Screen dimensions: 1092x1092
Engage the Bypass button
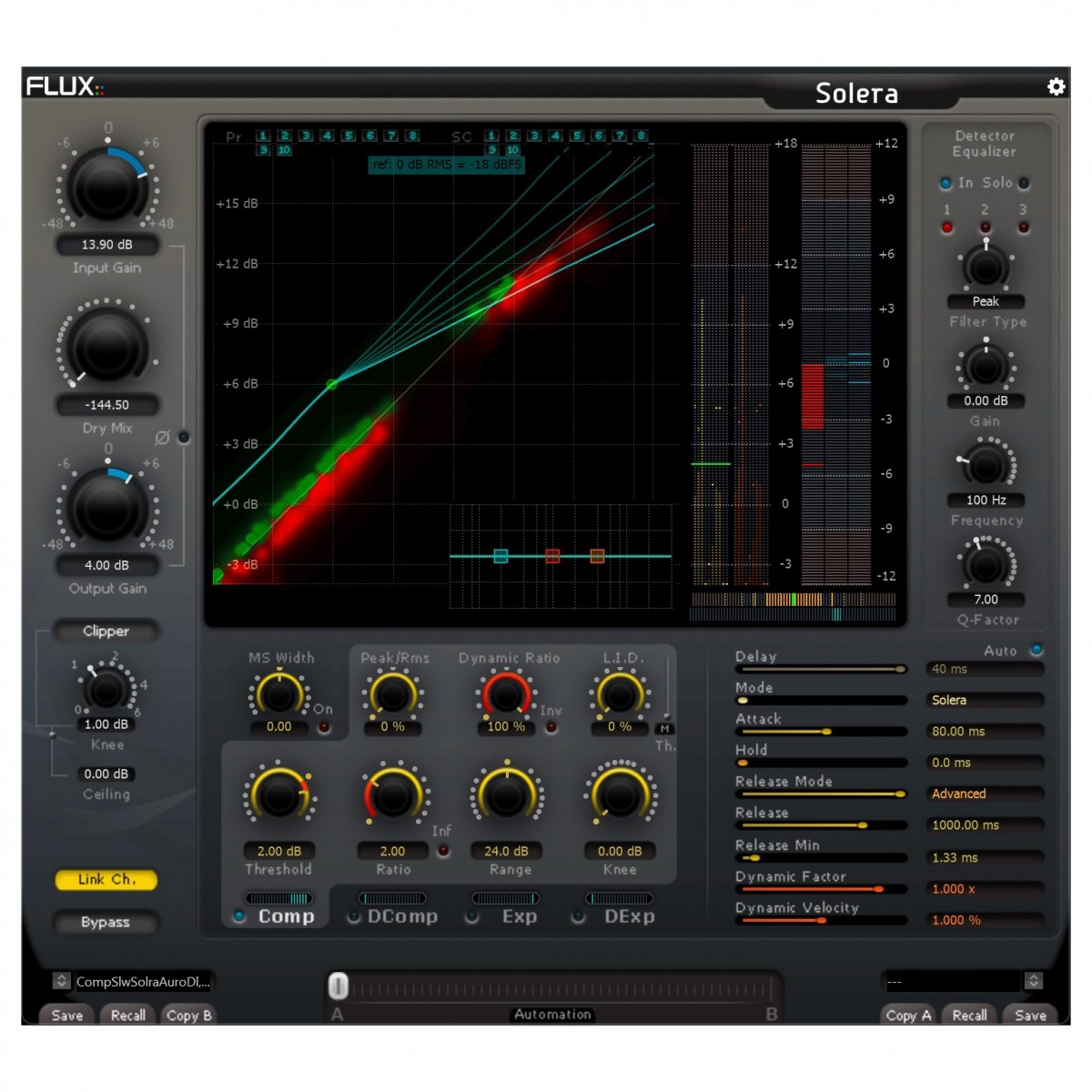pos(106,923)
